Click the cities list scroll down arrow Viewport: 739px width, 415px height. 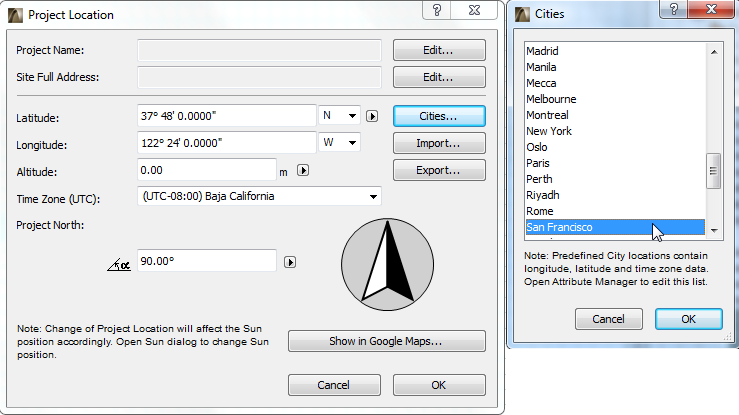(714, 230)
